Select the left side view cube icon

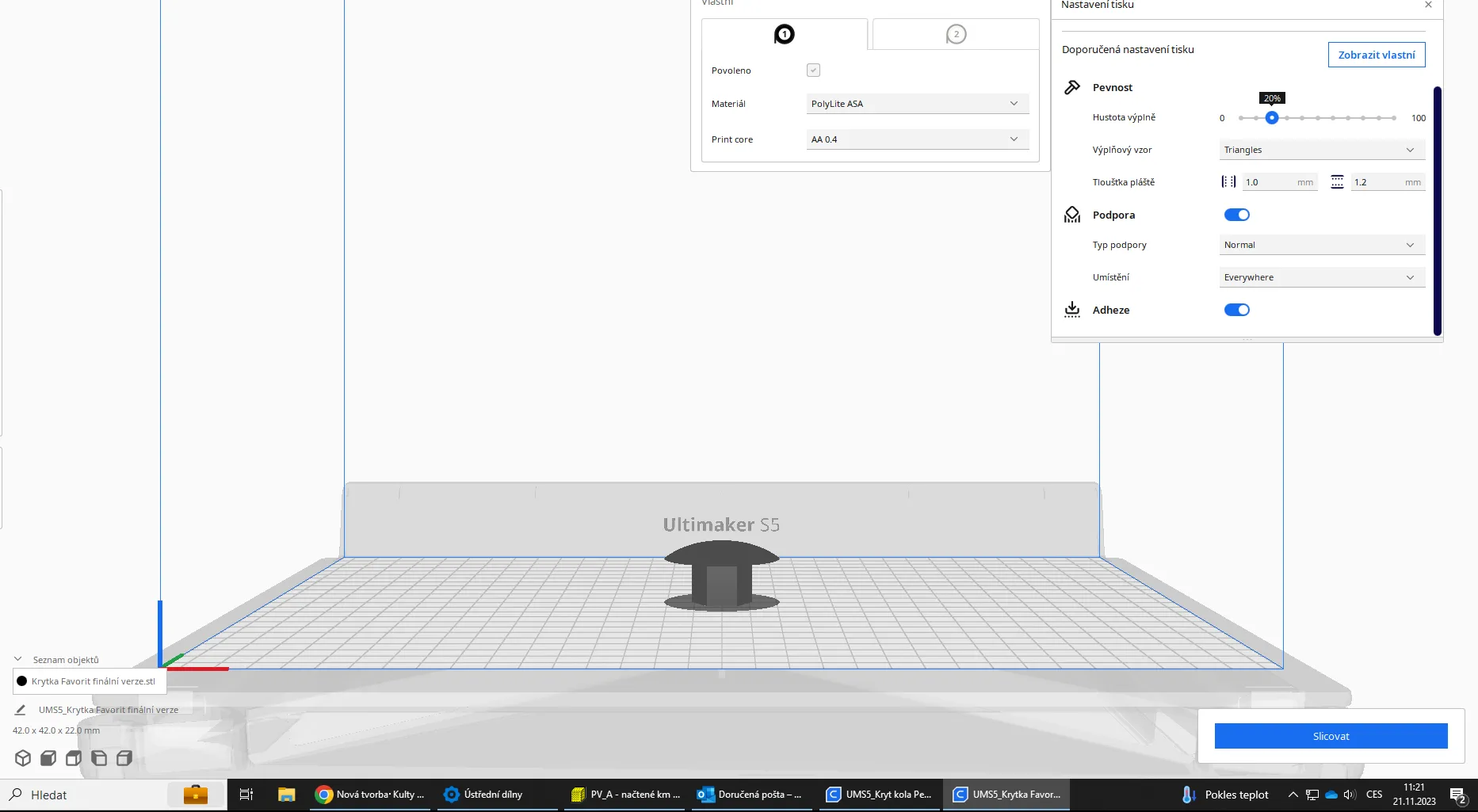(99, 758)
